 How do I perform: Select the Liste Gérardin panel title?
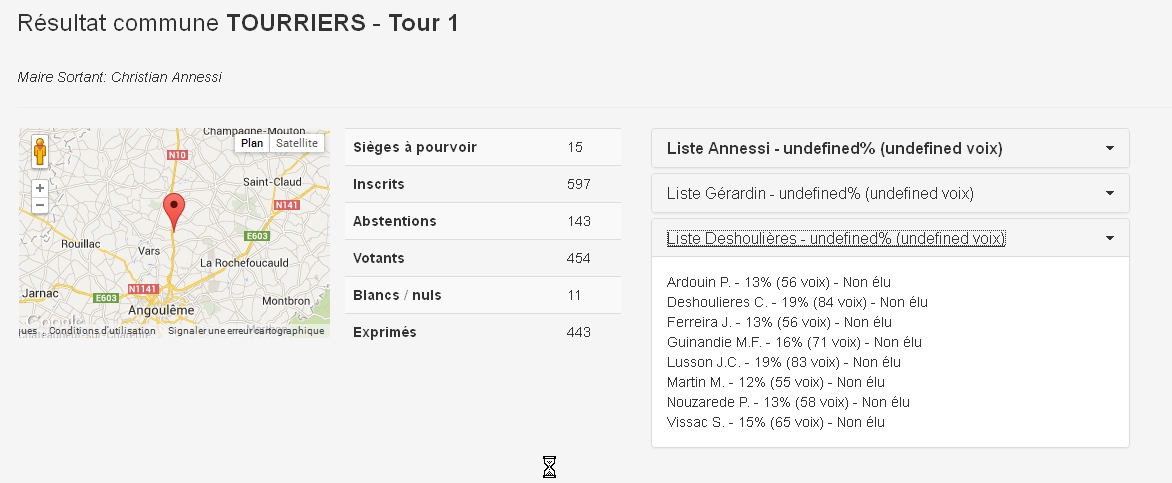point(819,193)
